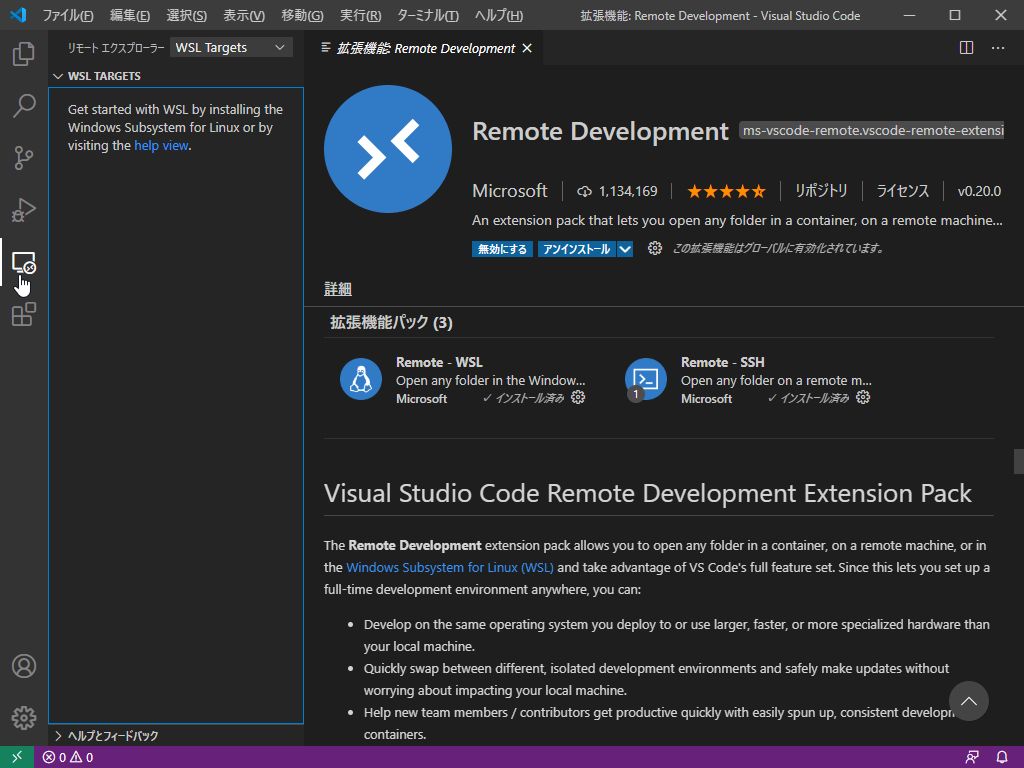Open notifications bell in status bar
This screenshot has width=1024, height=768.
[x=1002, y=758]
